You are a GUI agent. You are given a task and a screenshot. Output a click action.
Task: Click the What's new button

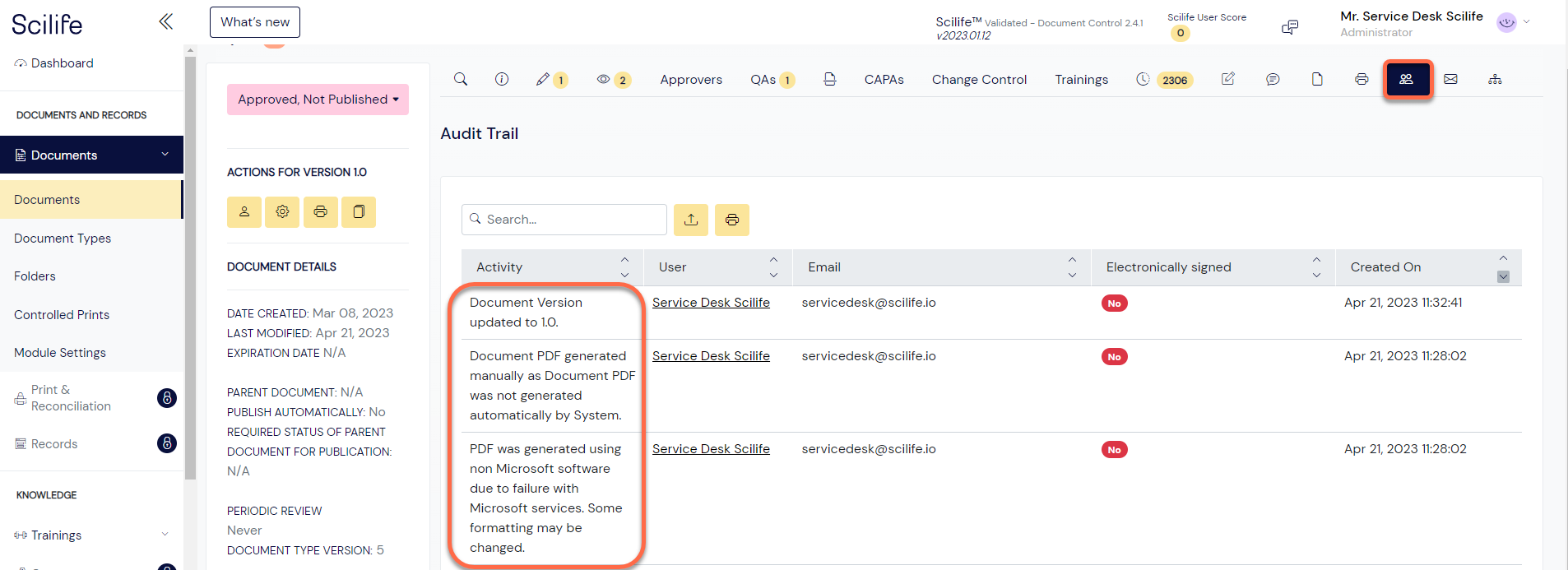255,22
